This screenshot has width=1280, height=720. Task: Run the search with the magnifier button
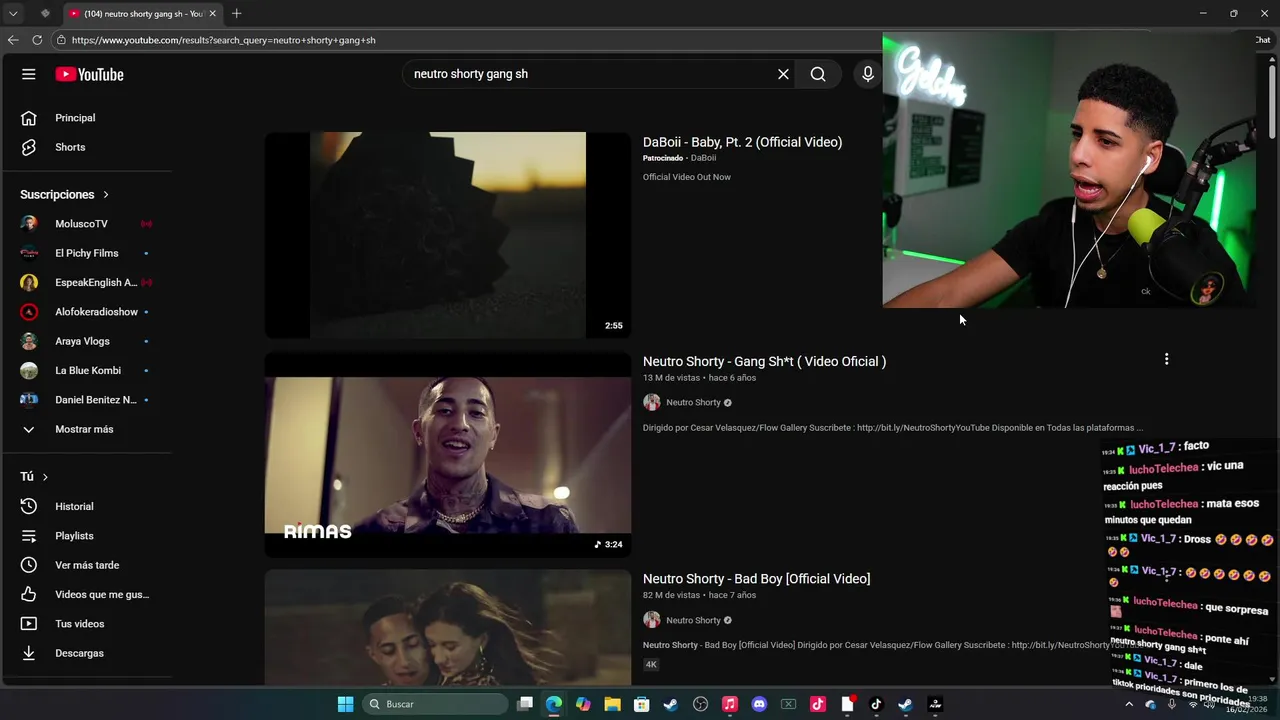coord(818,74)
